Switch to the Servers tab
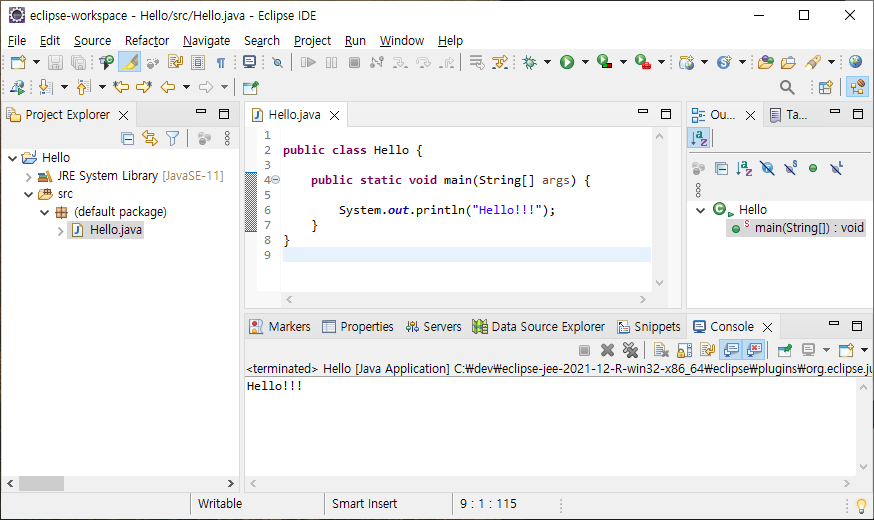The image size is (874, 520). click(433, 327)
